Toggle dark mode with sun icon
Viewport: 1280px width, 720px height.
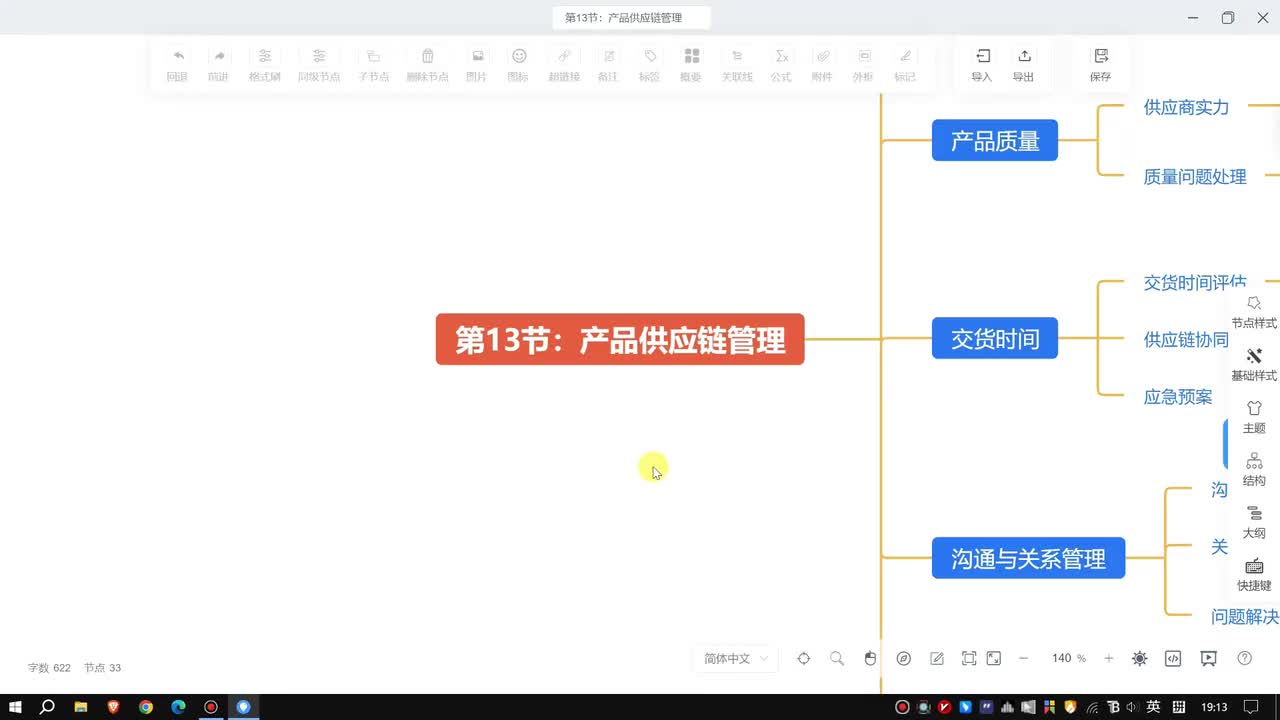1140,658
